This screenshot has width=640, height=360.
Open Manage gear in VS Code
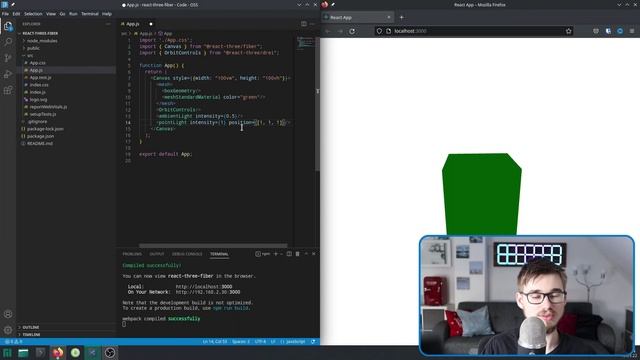point(8,329)
